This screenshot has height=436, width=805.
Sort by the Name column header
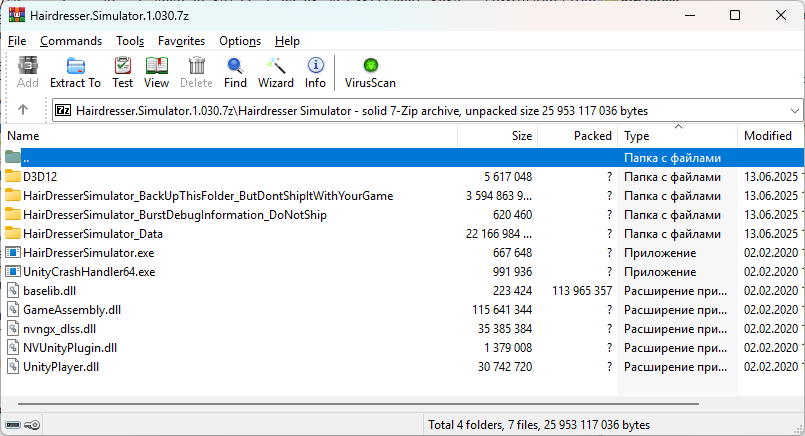coord(229,136)
